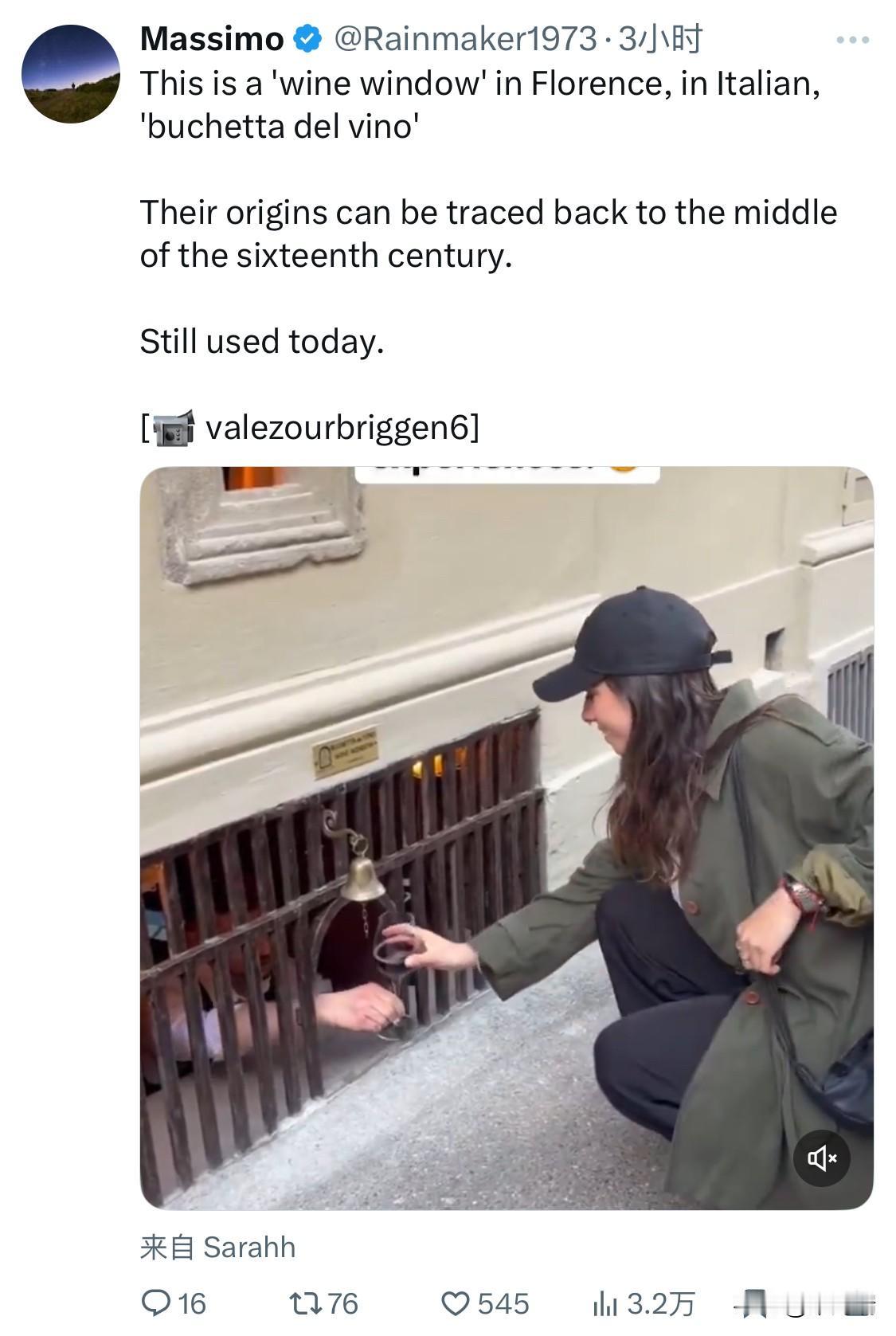
Task: Open Massimo's profile avatar
Action: [70, 74]
